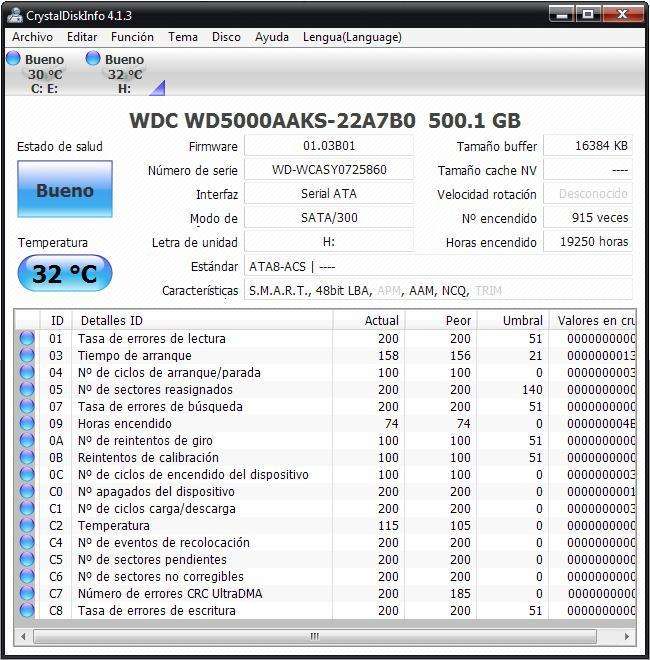Click status orb for row C1 ciclos carga/descarga

(x=27, y=508)
